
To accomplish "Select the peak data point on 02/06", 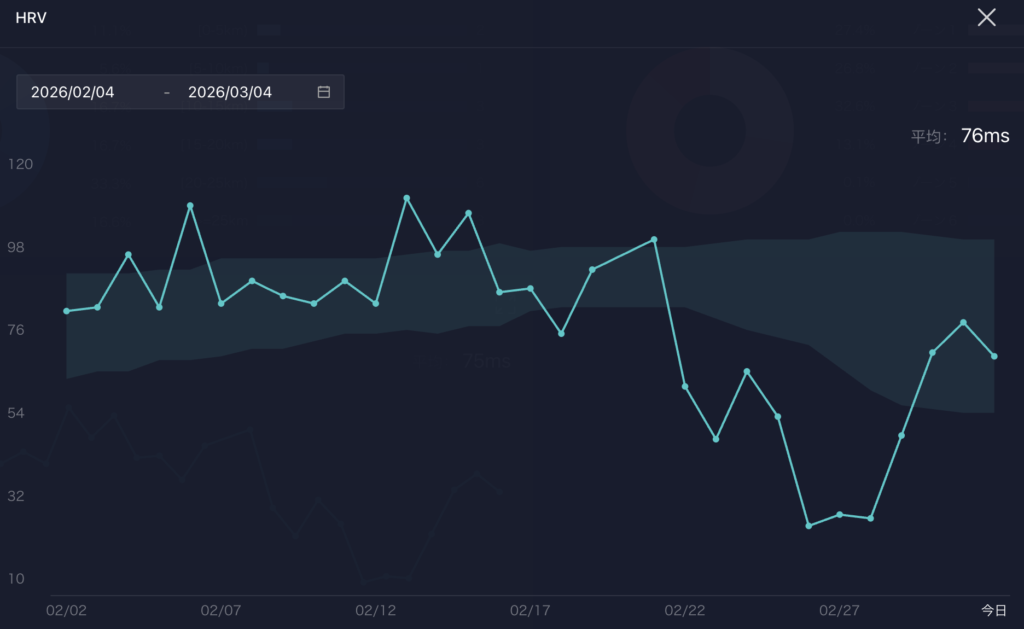I will pos(190,206).
